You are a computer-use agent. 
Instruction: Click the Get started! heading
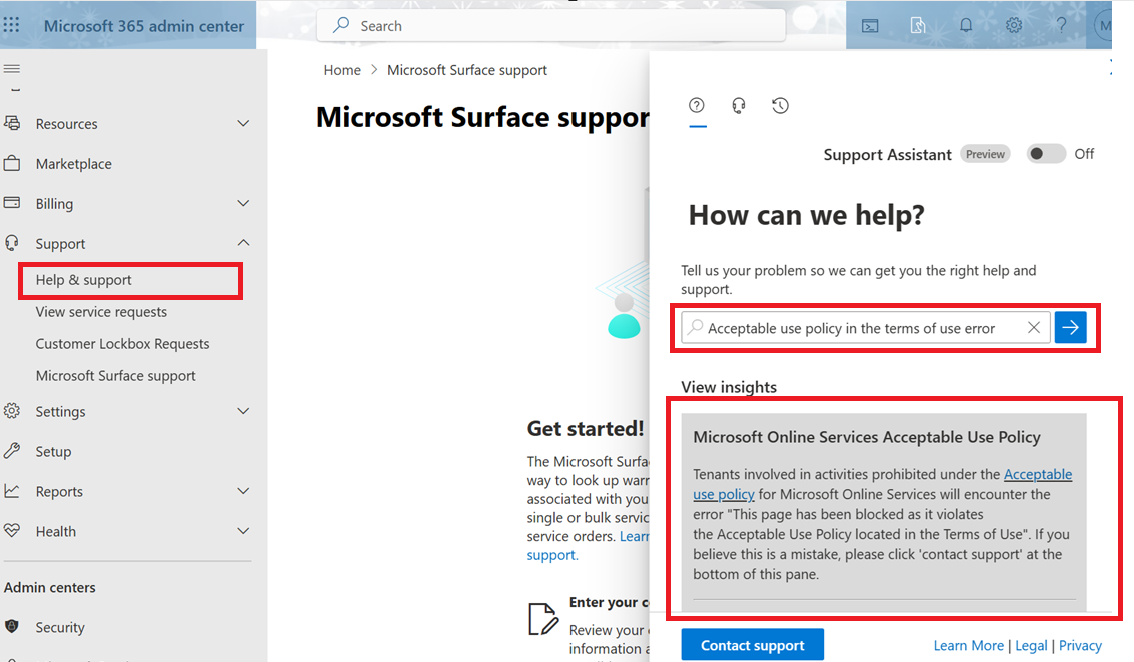pos(585,429)
